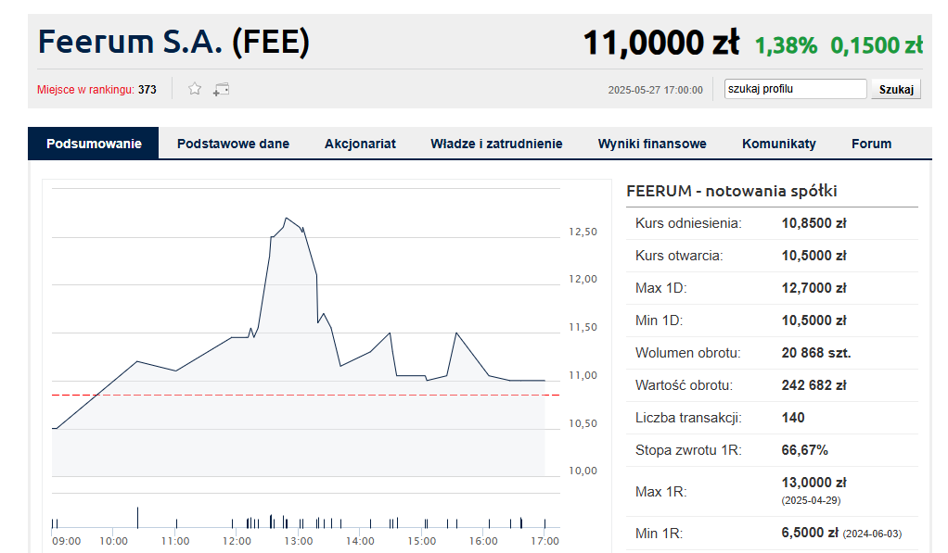This screenshot has width=948, height=553.
Task: Click the 10,00 price axis label
Action: click(x=583, y=471)
